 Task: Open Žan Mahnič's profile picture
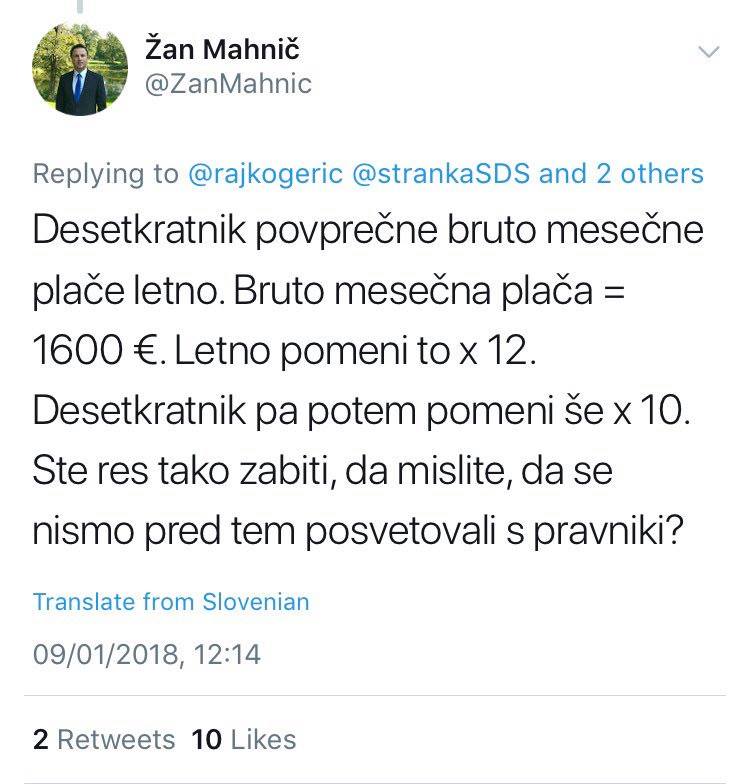[x=80, y=70]
